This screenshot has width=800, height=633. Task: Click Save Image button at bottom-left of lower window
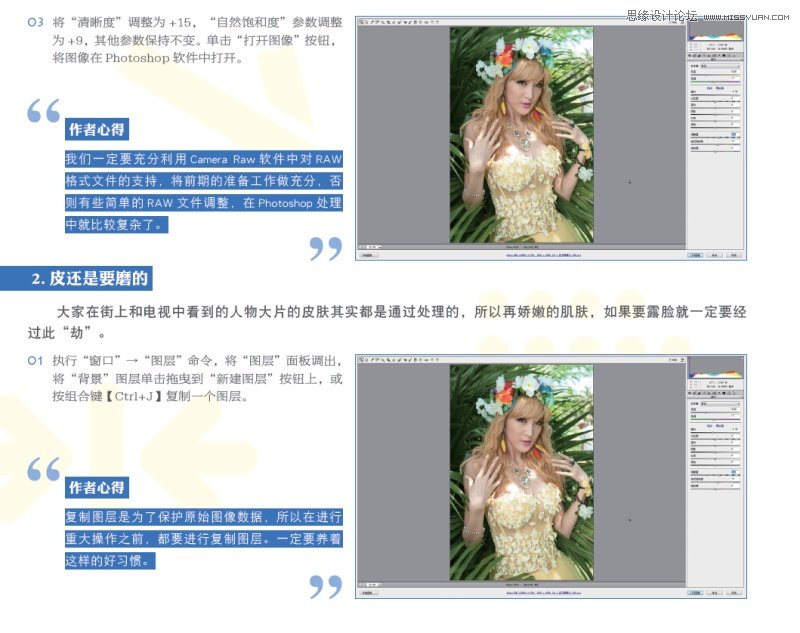(x=369, y=593)
